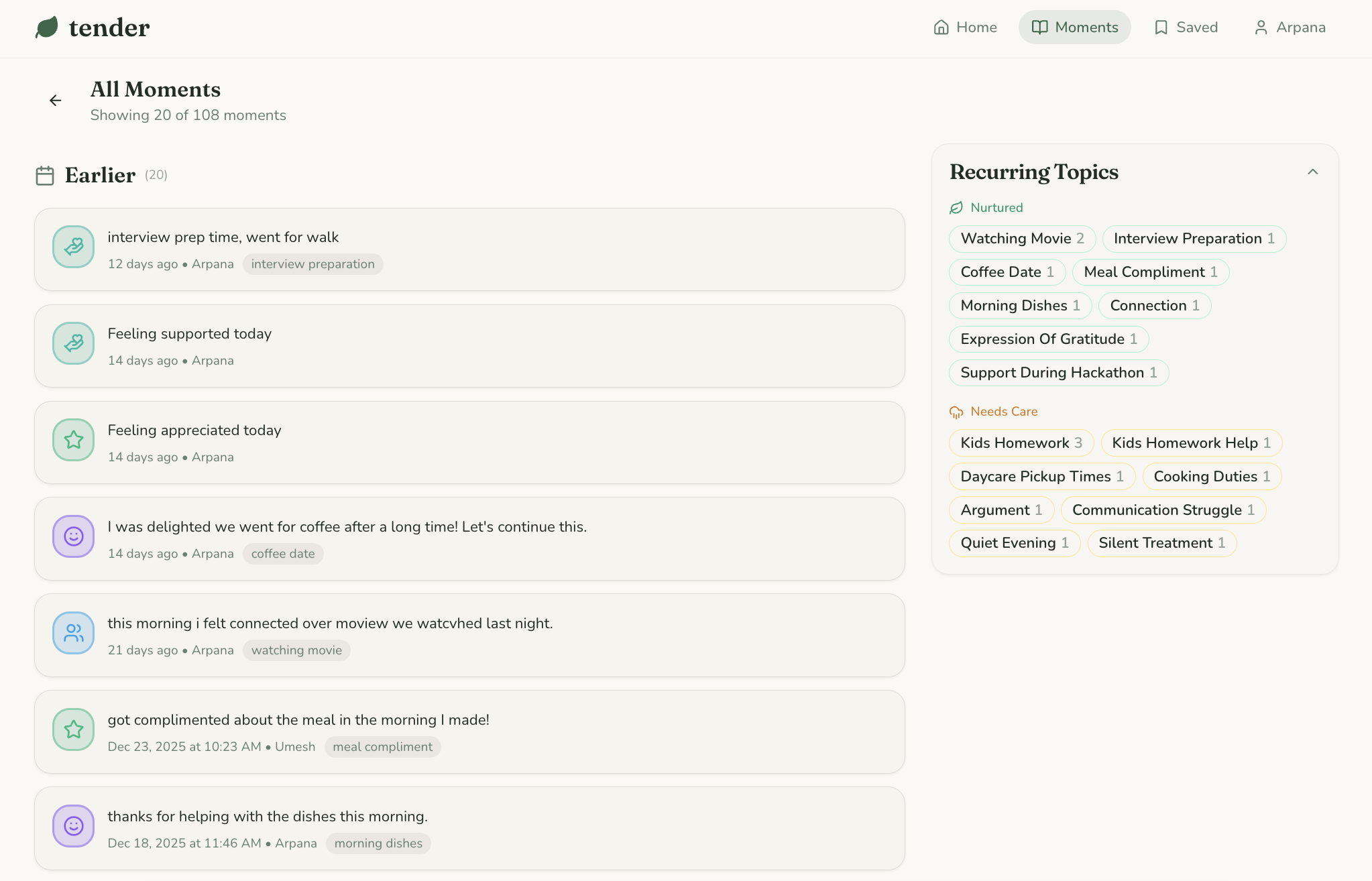Screen dimensions: 1372x881
Task: Select the Kids Homework topic chip
Action: [x=1021, y=443]
